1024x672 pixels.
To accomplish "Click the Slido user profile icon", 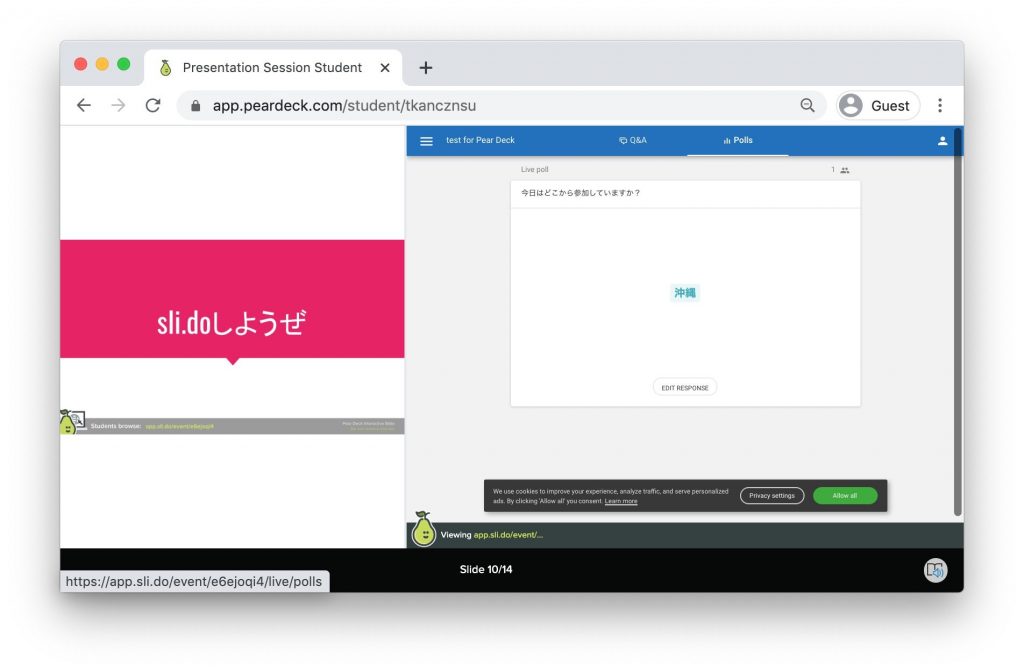I will (x=942, y=141).
